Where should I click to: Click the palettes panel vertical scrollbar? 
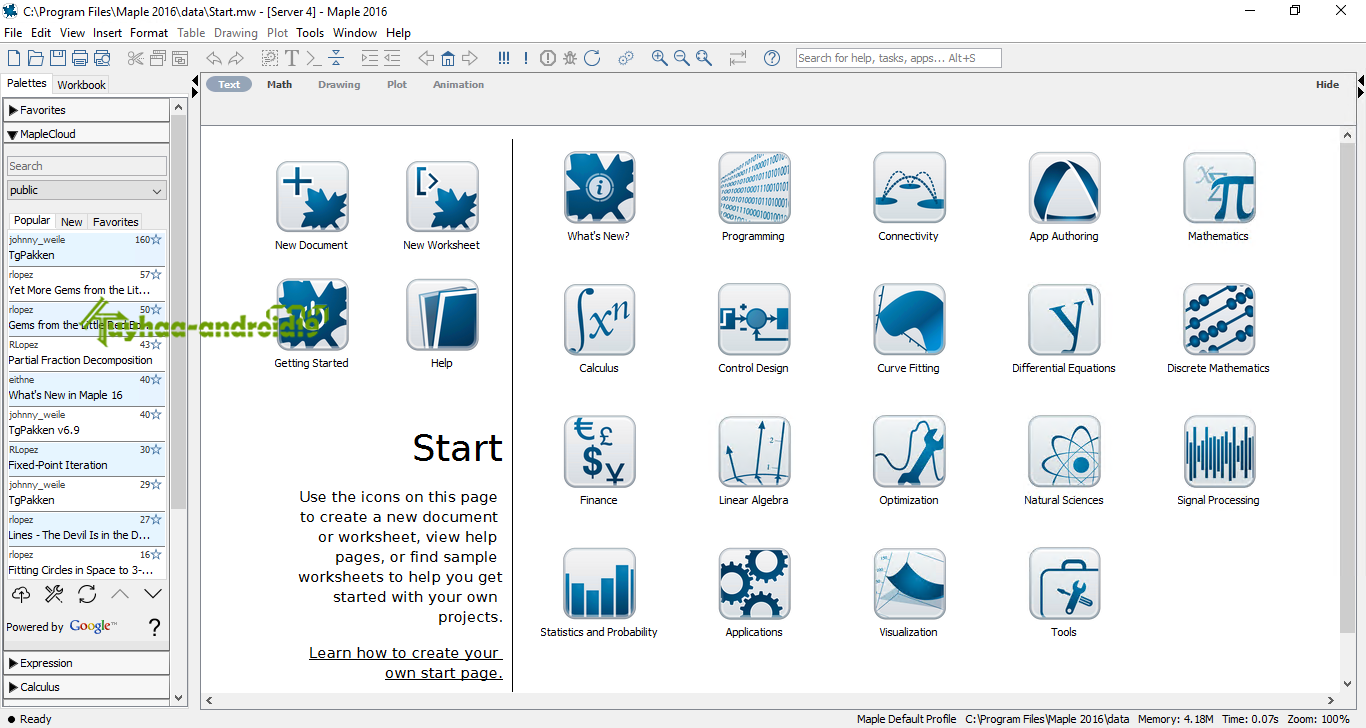click(179, 310)
